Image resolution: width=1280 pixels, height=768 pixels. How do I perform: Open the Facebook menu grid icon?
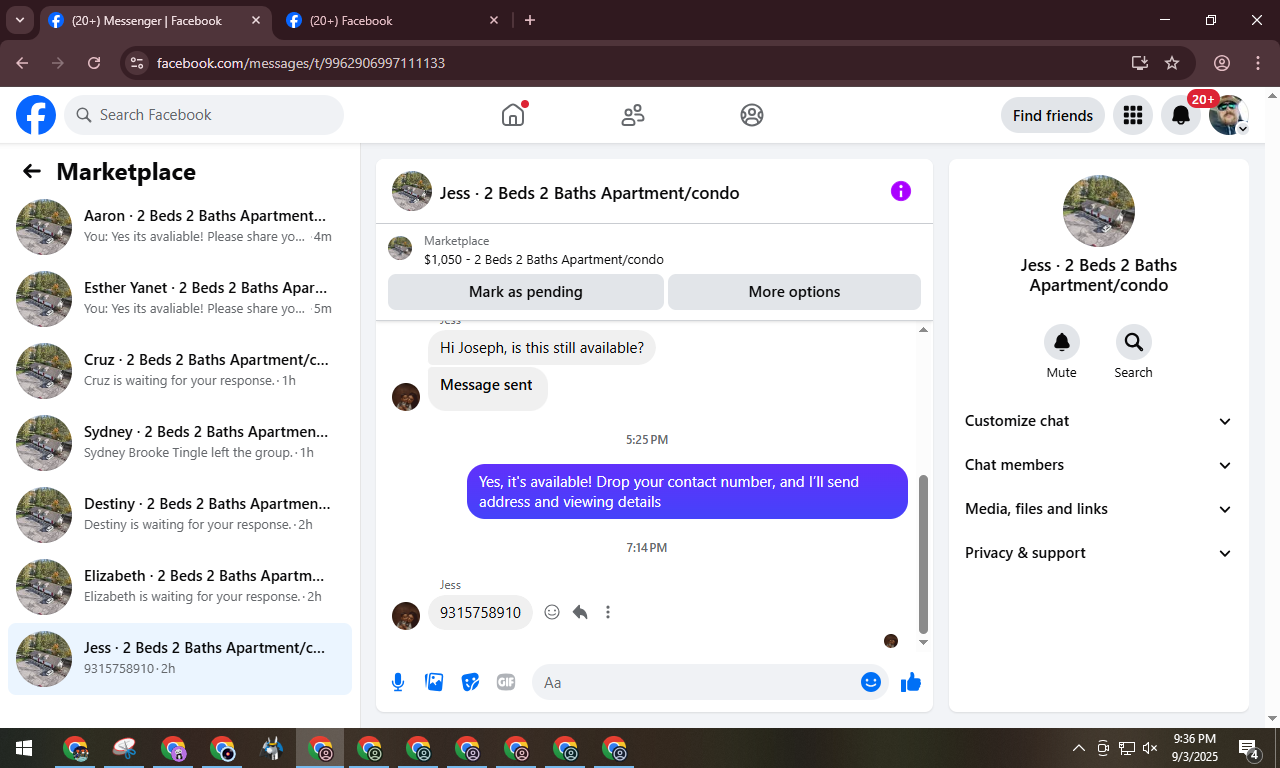(1133, 115)
